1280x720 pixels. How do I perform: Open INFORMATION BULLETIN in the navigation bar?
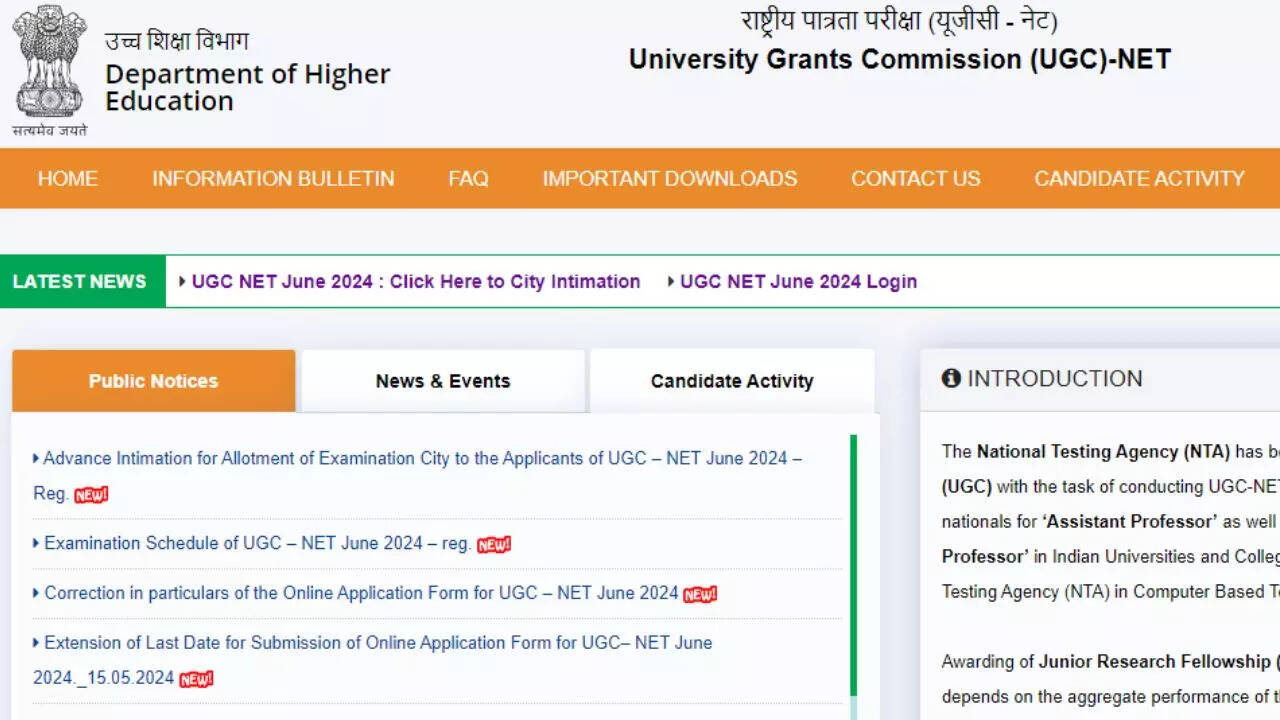click(273, 179)
